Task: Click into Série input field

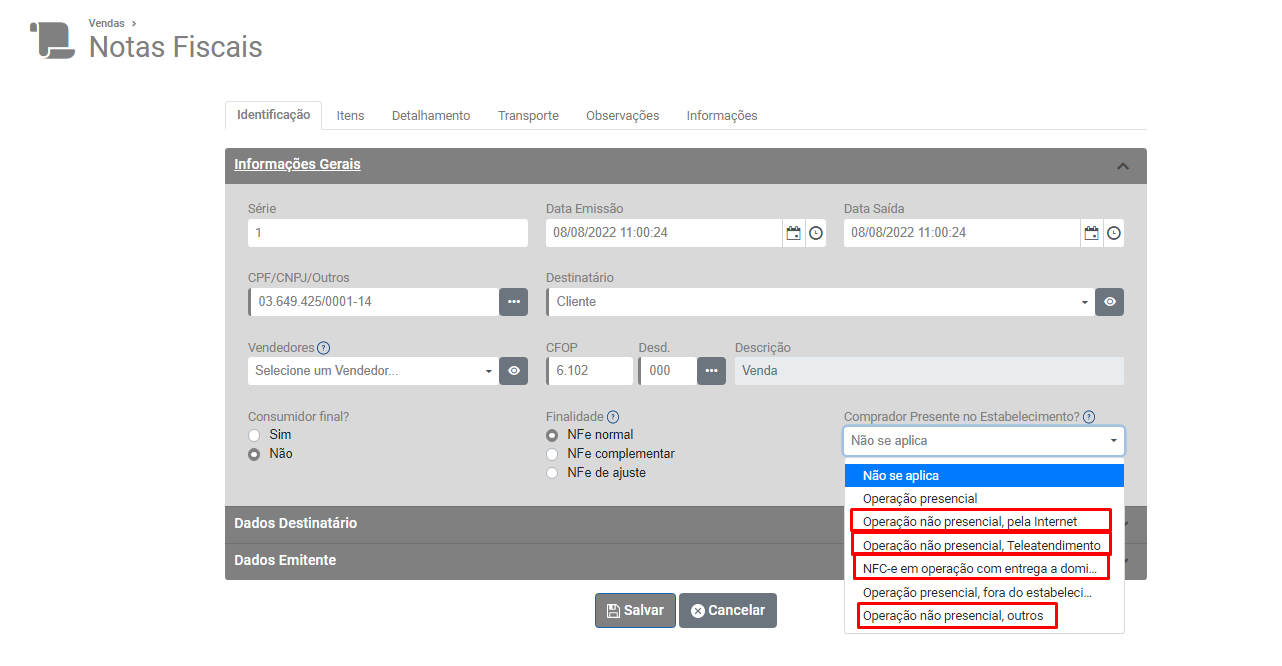Action: pyautogui.click(x=388, y=233)
